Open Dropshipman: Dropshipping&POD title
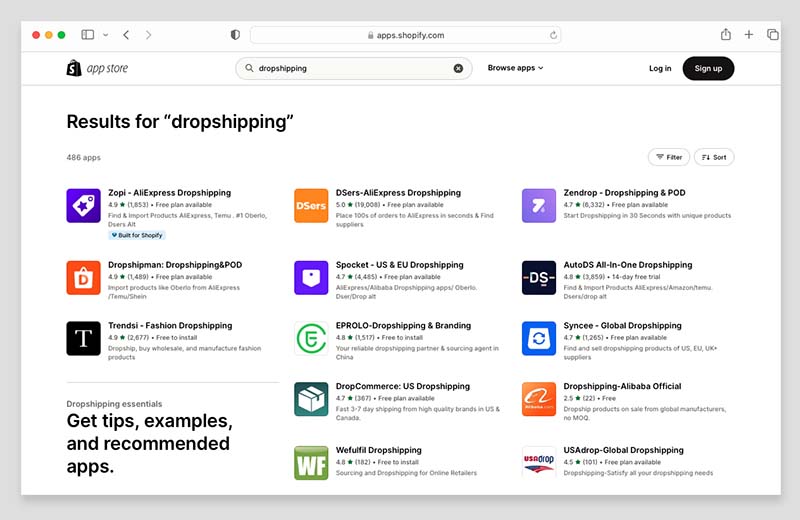The width and height of the screenshot is (800, 520). [x=175, y=265]
